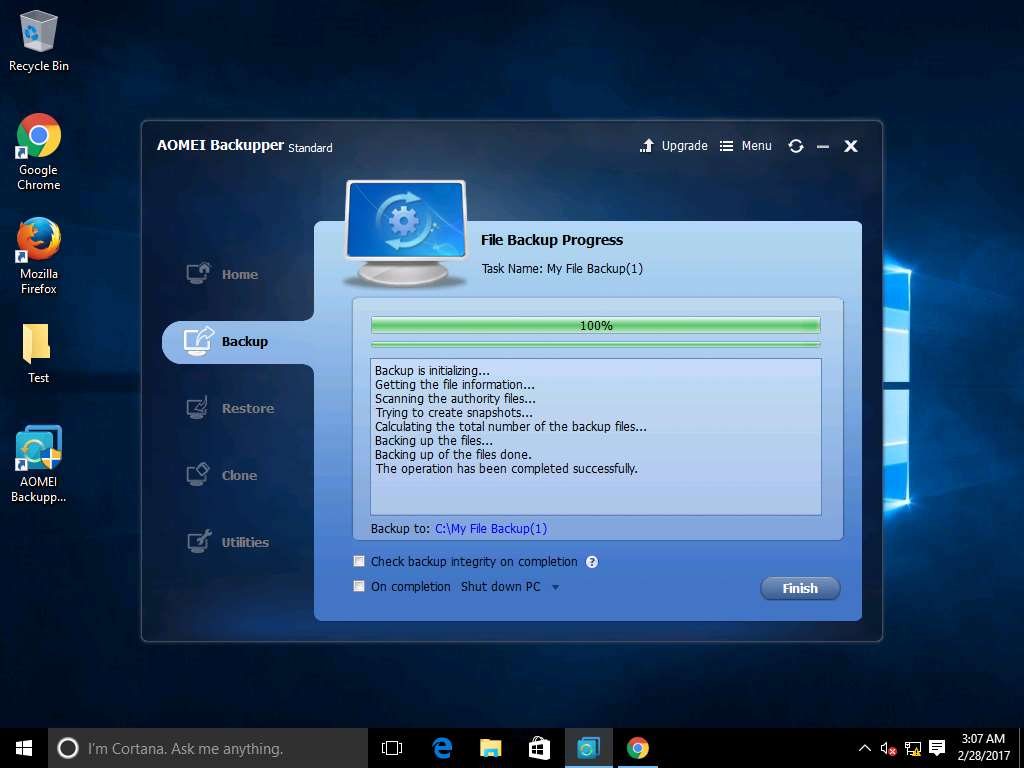Click 'Backing up of the files done.' line
Viewport: 1024px width, 768px height.
(x=453, y=455)
